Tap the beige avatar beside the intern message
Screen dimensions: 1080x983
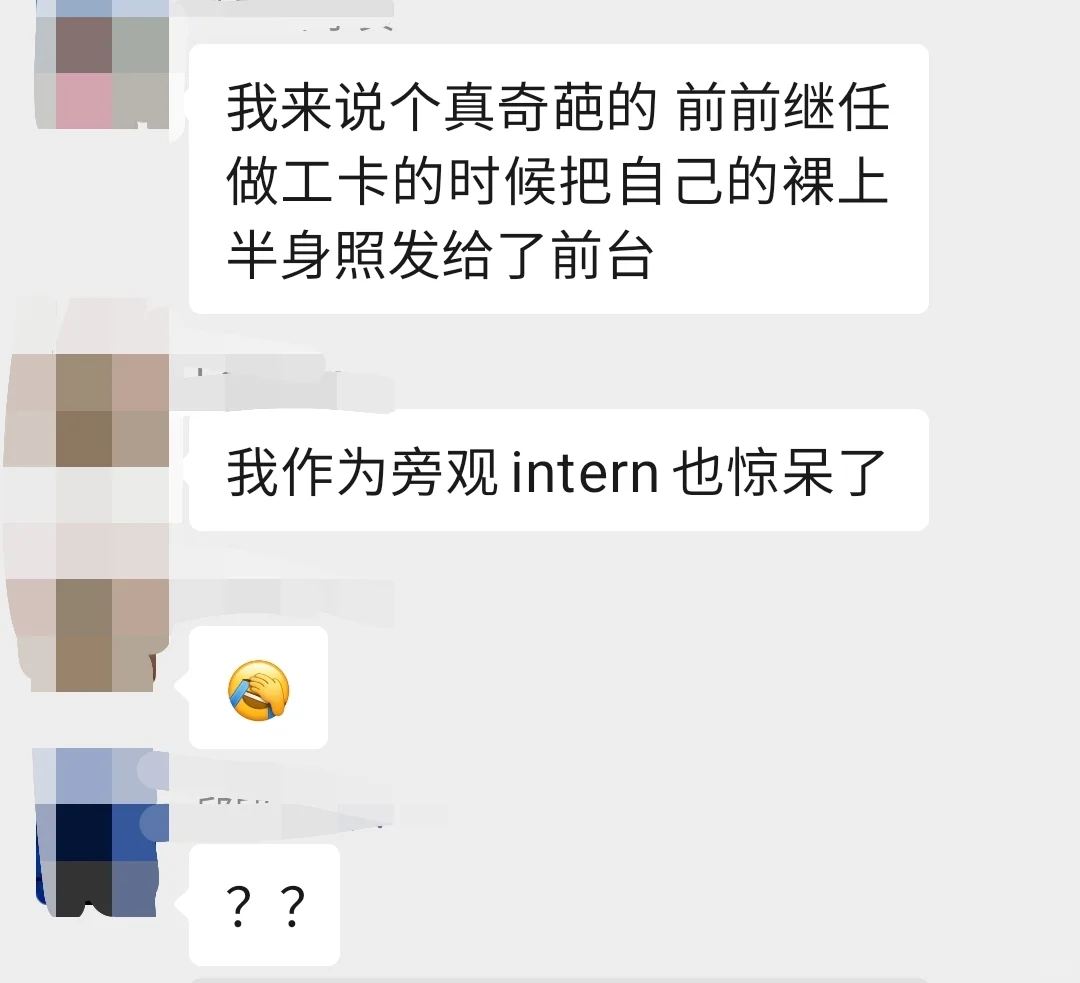[87, 410]
